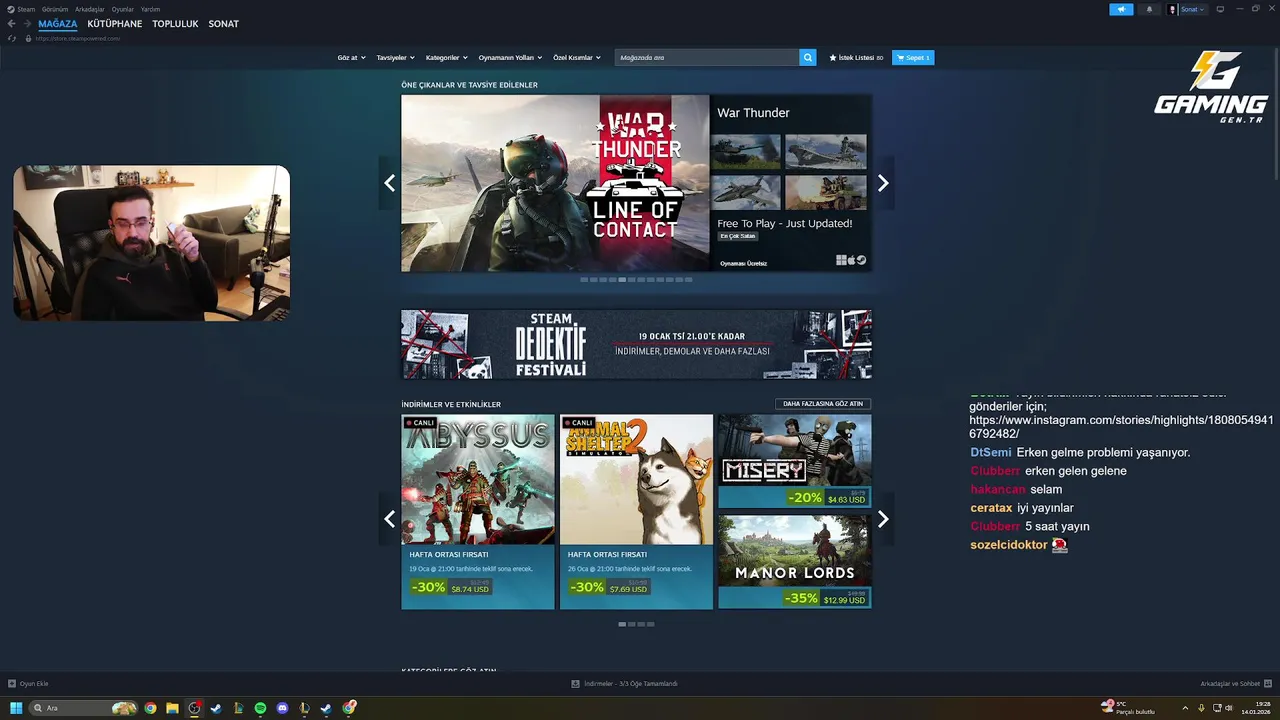The image size is (1280, 720).
Task: Click the blue search magnifier button
Action: (808, 58)
